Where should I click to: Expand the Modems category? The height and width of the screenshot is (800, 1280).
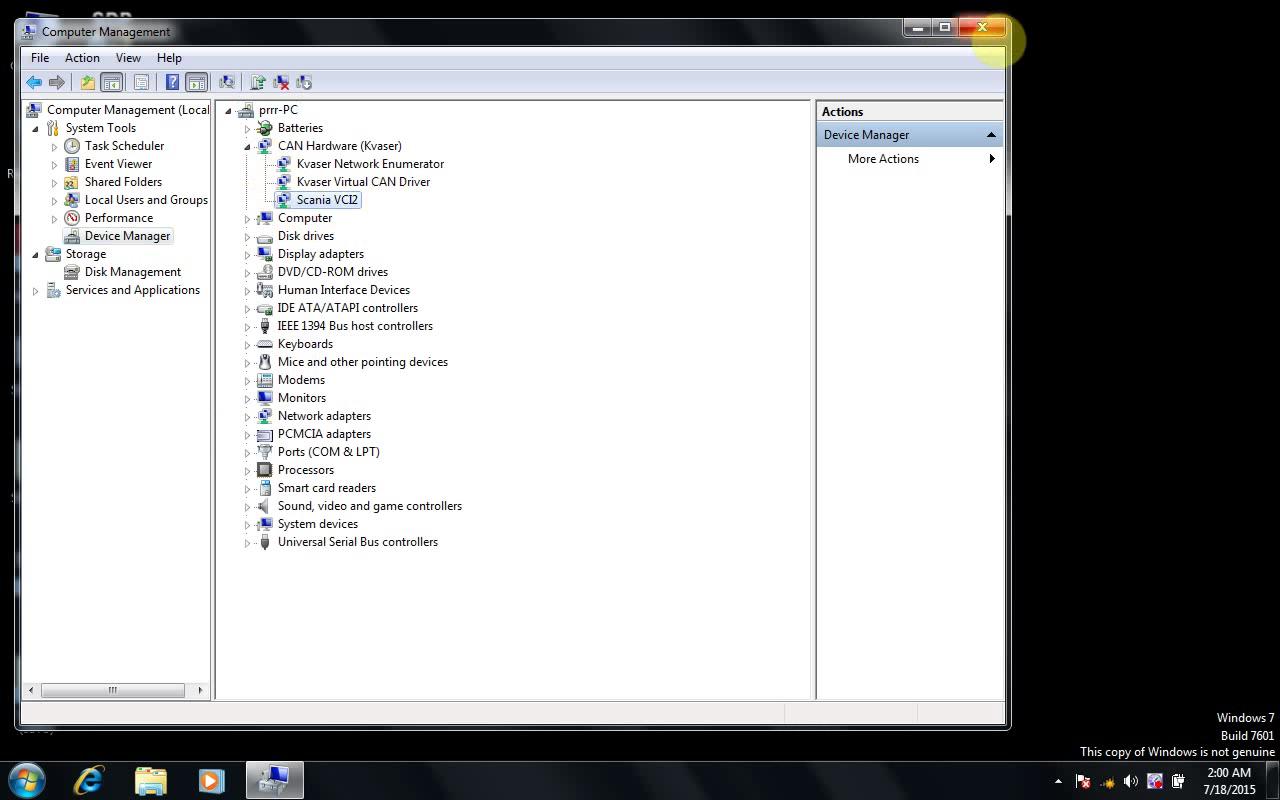248,380
